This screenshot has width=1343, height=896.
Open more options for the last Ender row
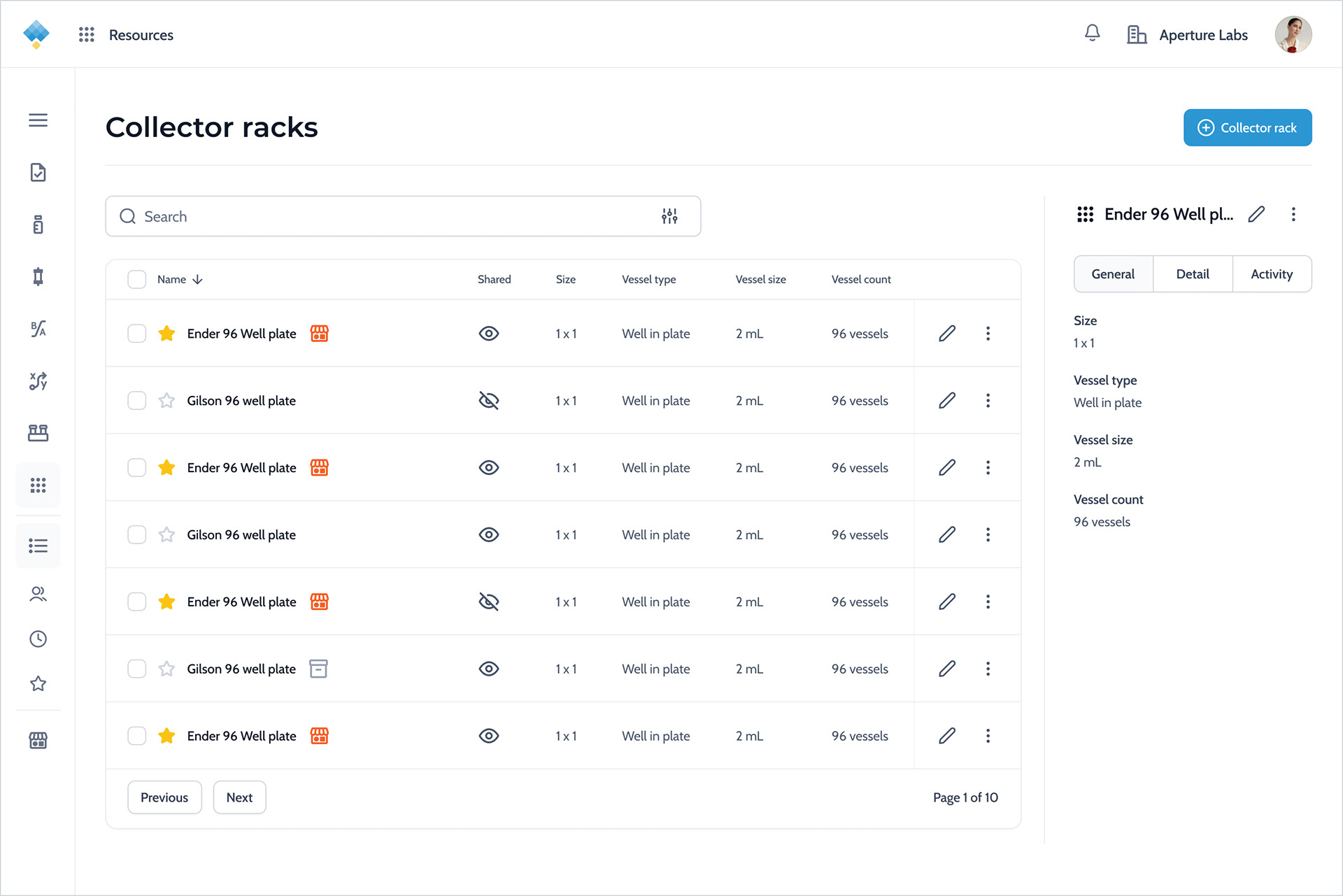[988, 736]
